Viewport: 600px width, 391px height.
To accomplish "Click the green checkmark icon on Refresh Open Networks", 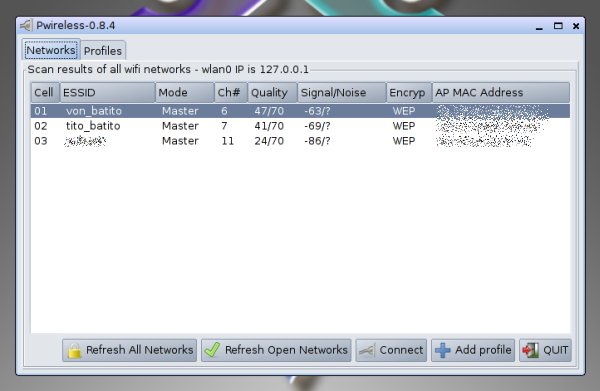I will [213, 350].
